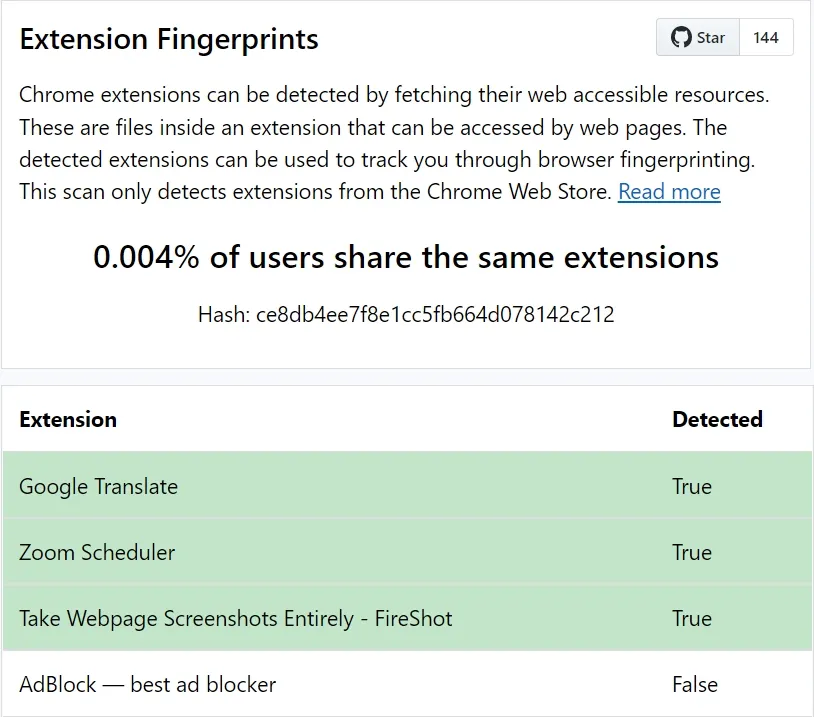
Task: Click the word Star beside octocat
Action: [711, 37]
